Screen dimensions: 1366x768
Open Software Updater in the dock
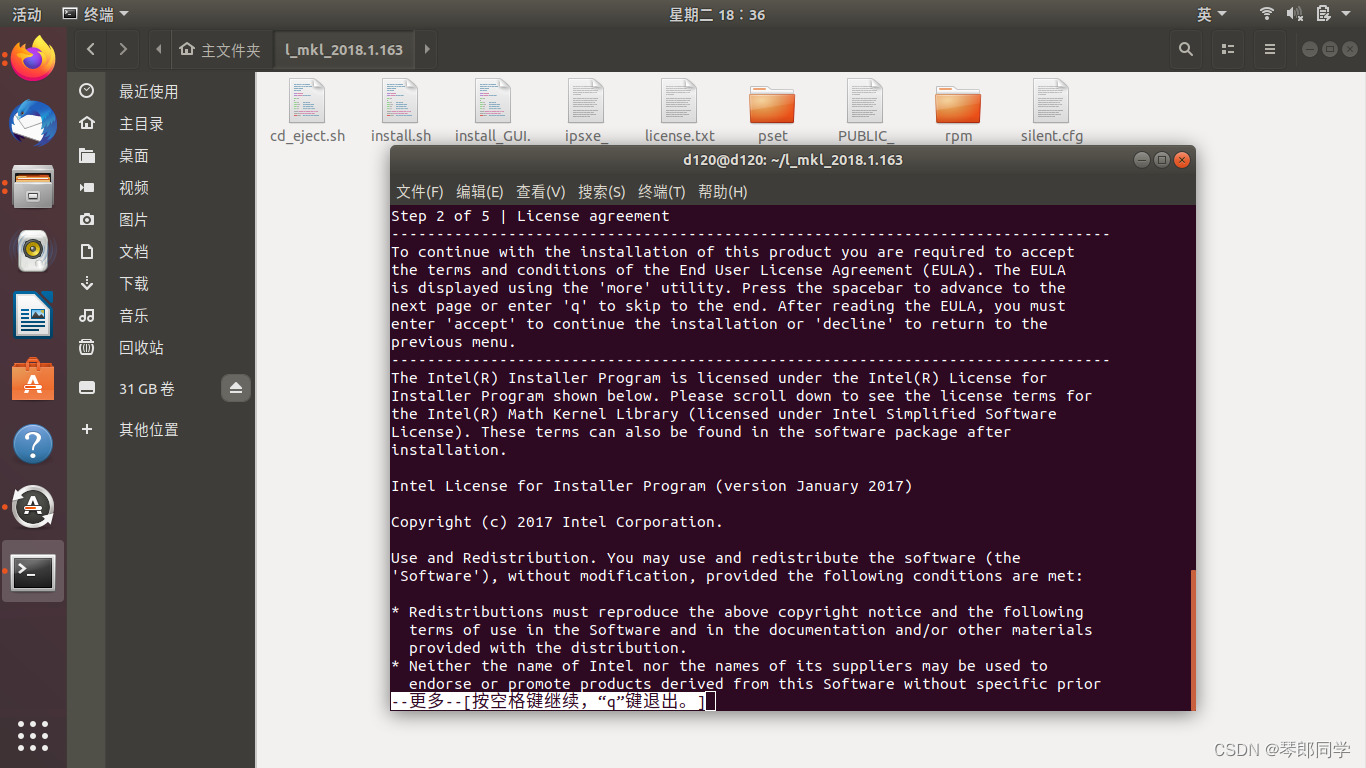(33, 508)
